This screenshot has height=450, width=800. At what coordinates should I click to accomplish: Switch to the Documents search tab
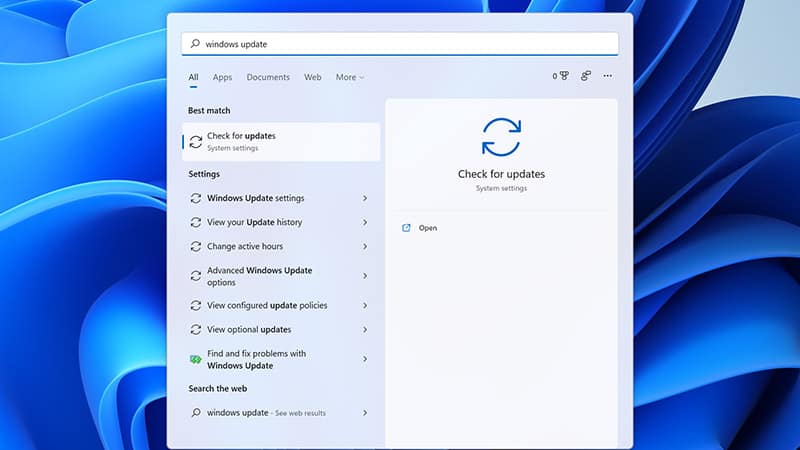click(x=268, y=77)
